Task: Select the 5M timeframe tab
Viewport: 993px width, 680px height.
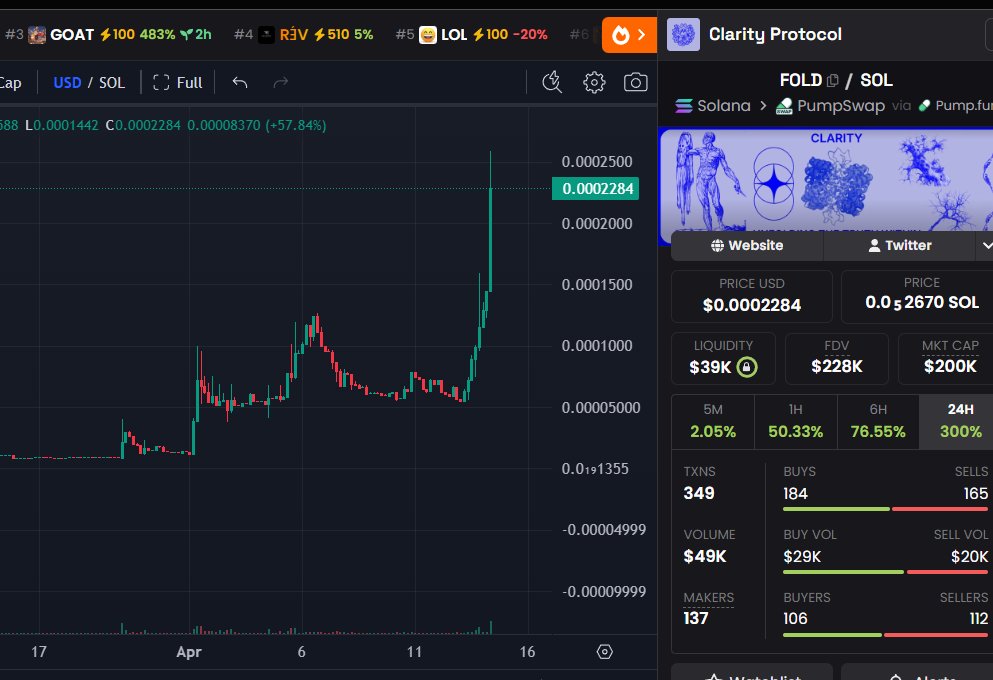Action: [712, 422]
